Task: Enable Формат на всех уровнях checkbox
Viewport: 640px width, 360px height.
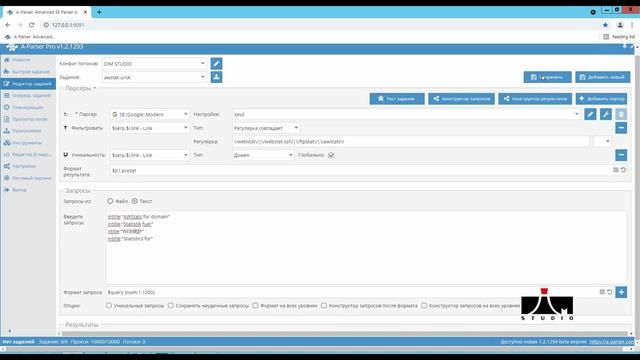Action: (255, 305)
